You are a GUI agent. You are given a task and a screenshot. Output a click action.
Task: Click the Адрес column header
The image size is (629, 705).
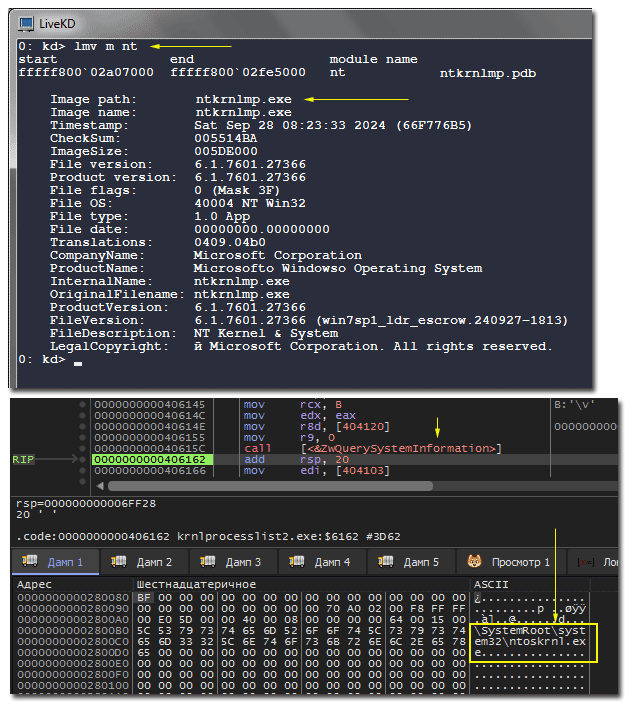click(x=36, y=584)
